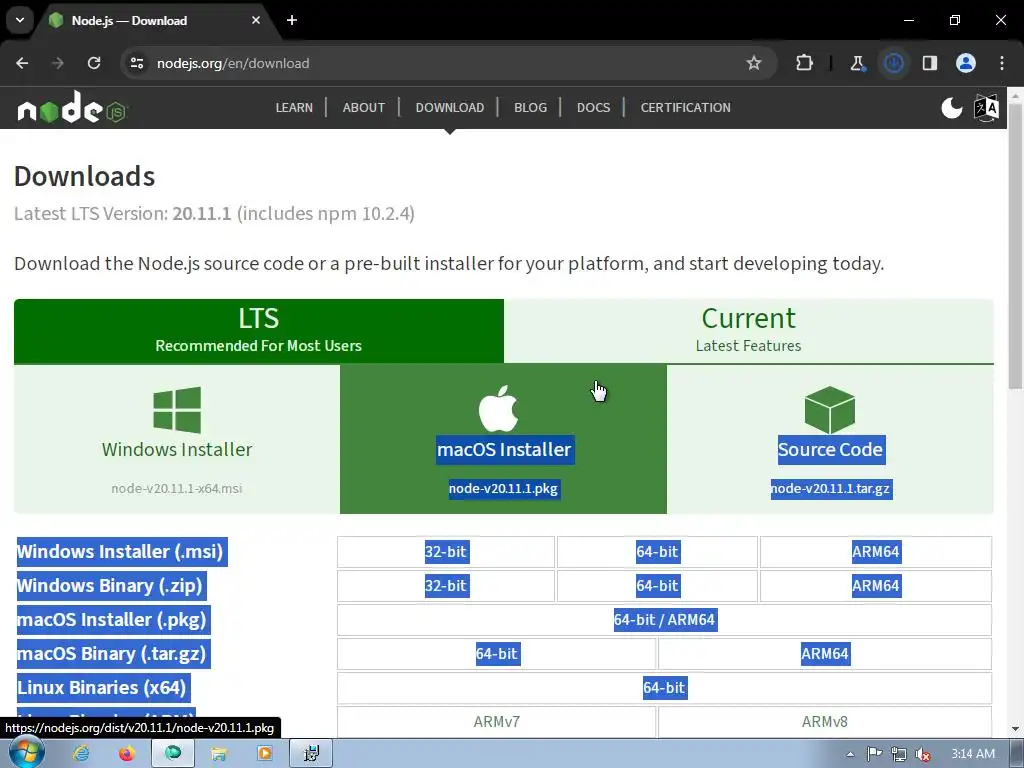Open the 3:14 AM taskbar clock

click(973, 754)
